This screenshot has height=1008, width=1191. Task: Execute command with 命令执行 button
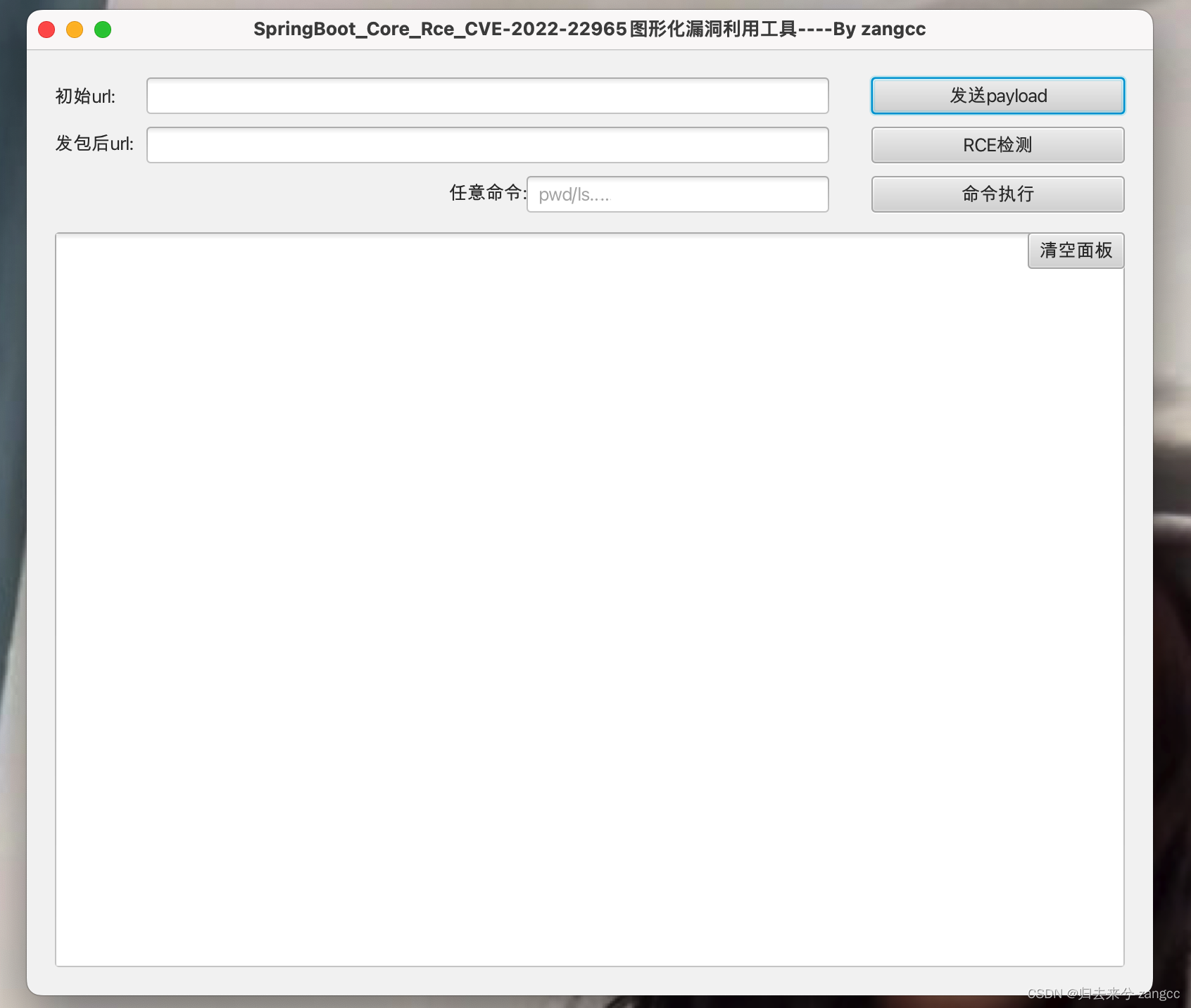[x=997, y=194]
